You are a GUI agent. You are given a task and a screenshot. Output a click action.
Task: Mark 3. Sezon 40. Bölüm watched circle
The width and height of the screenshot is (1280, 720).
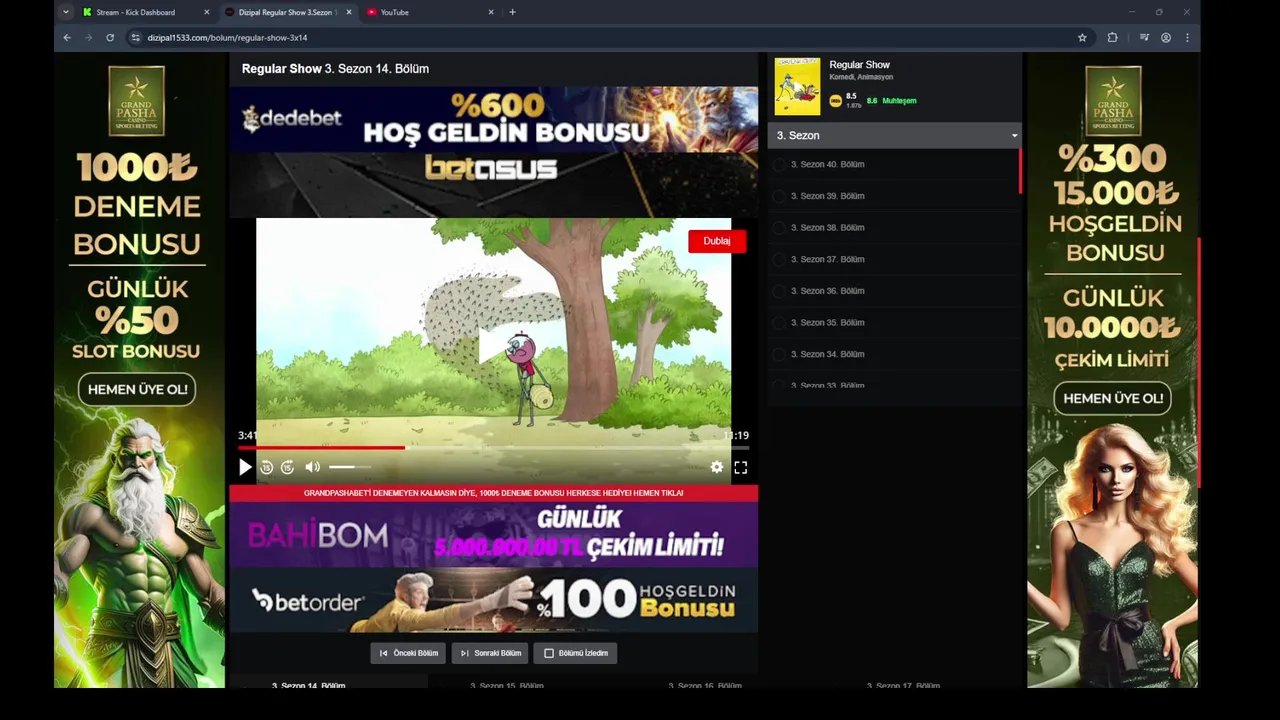779,164
